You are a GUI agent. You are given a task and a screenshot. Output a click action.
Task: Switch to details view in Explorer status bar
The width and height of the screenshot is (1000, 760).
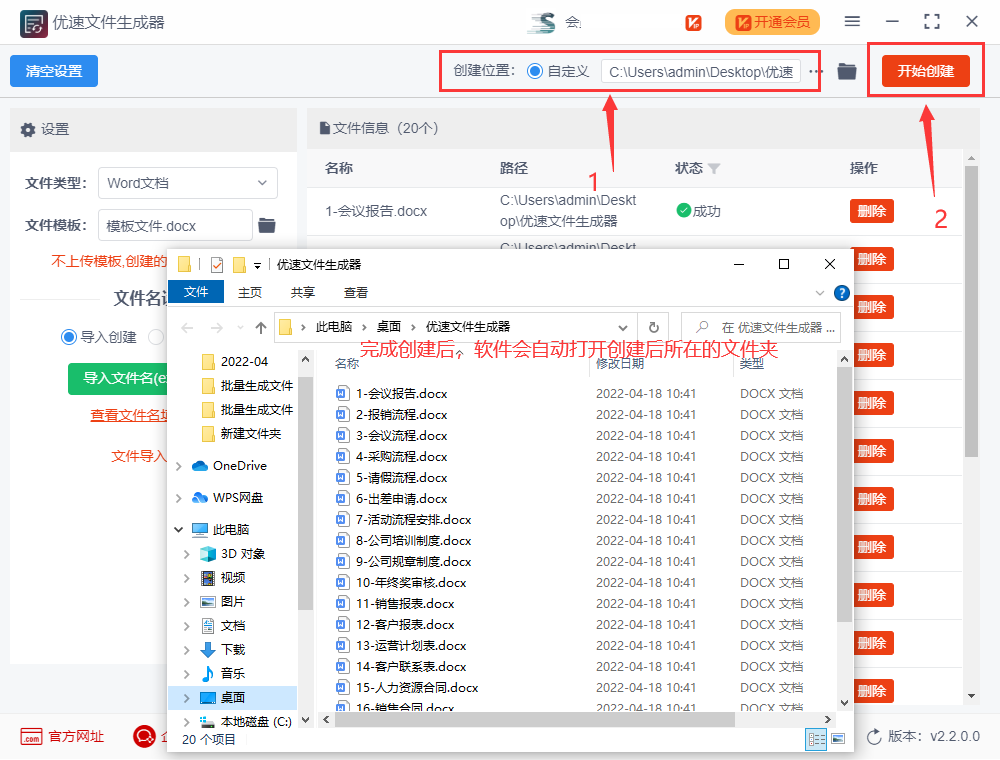point(815,738)
